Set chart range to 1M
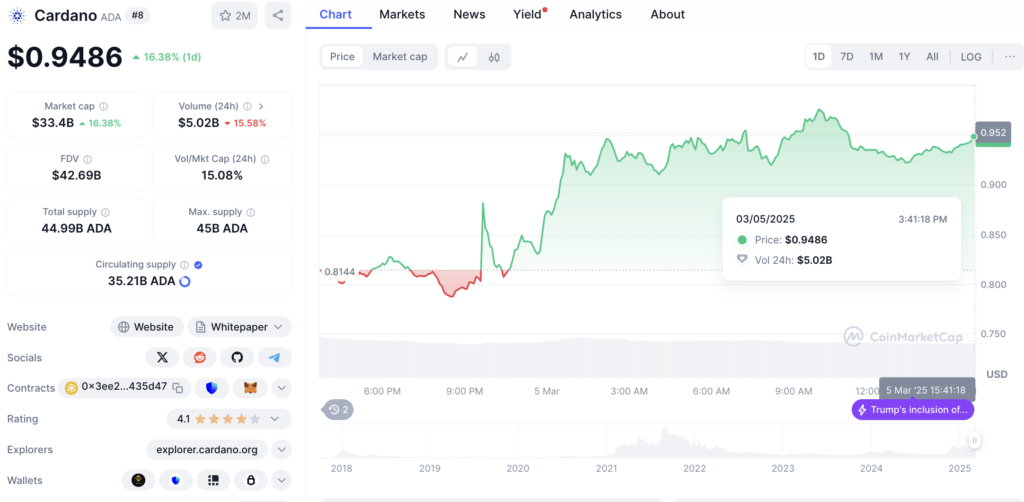 876,57
